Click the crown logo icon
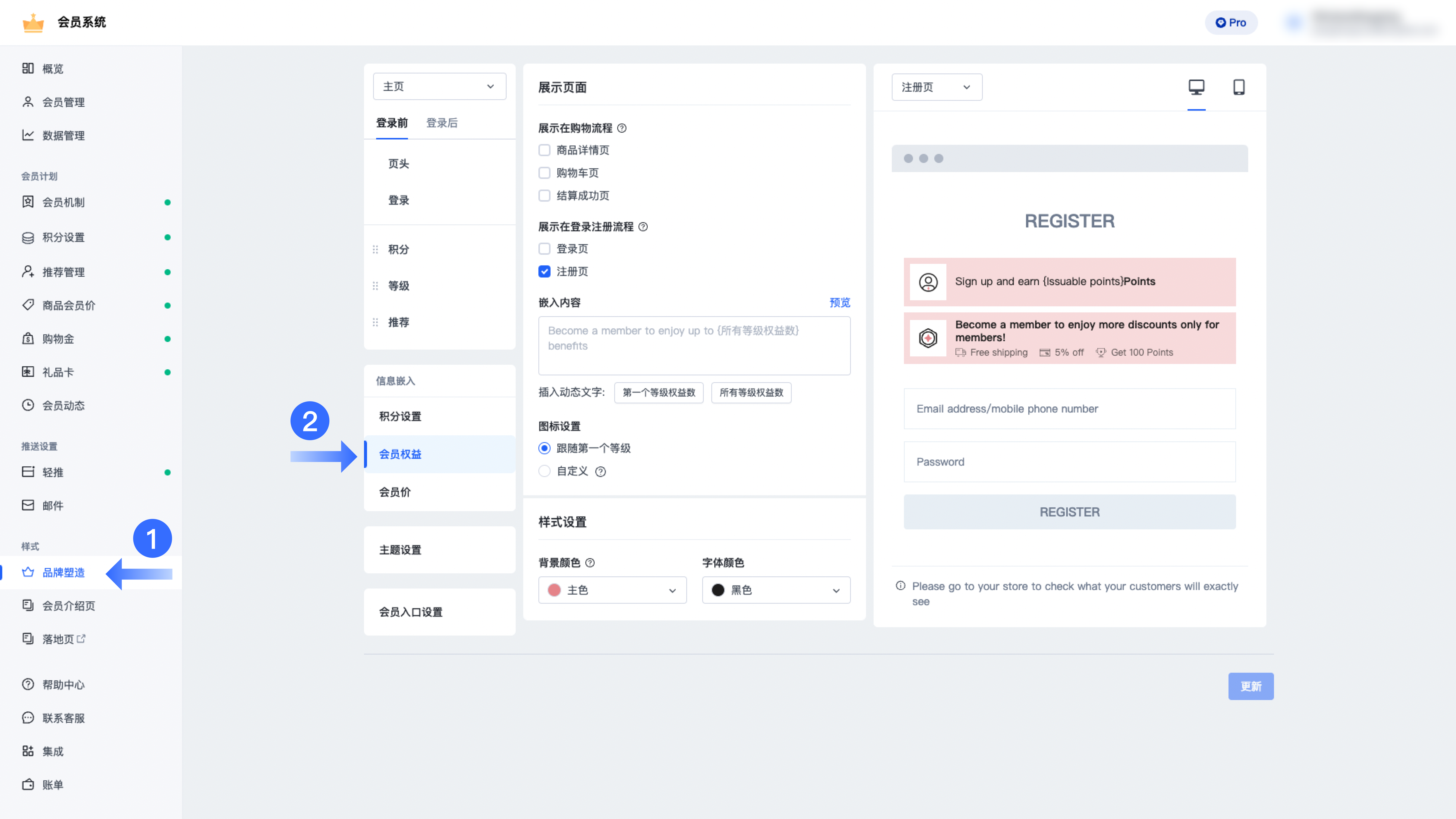The height and width of the screenshot is (819, 1456). click(33, 23)
